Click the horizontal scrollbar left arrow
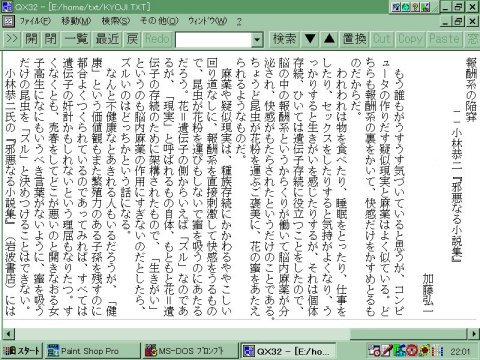480x360 pixels. pyautogui.click(x=8, y=333)
